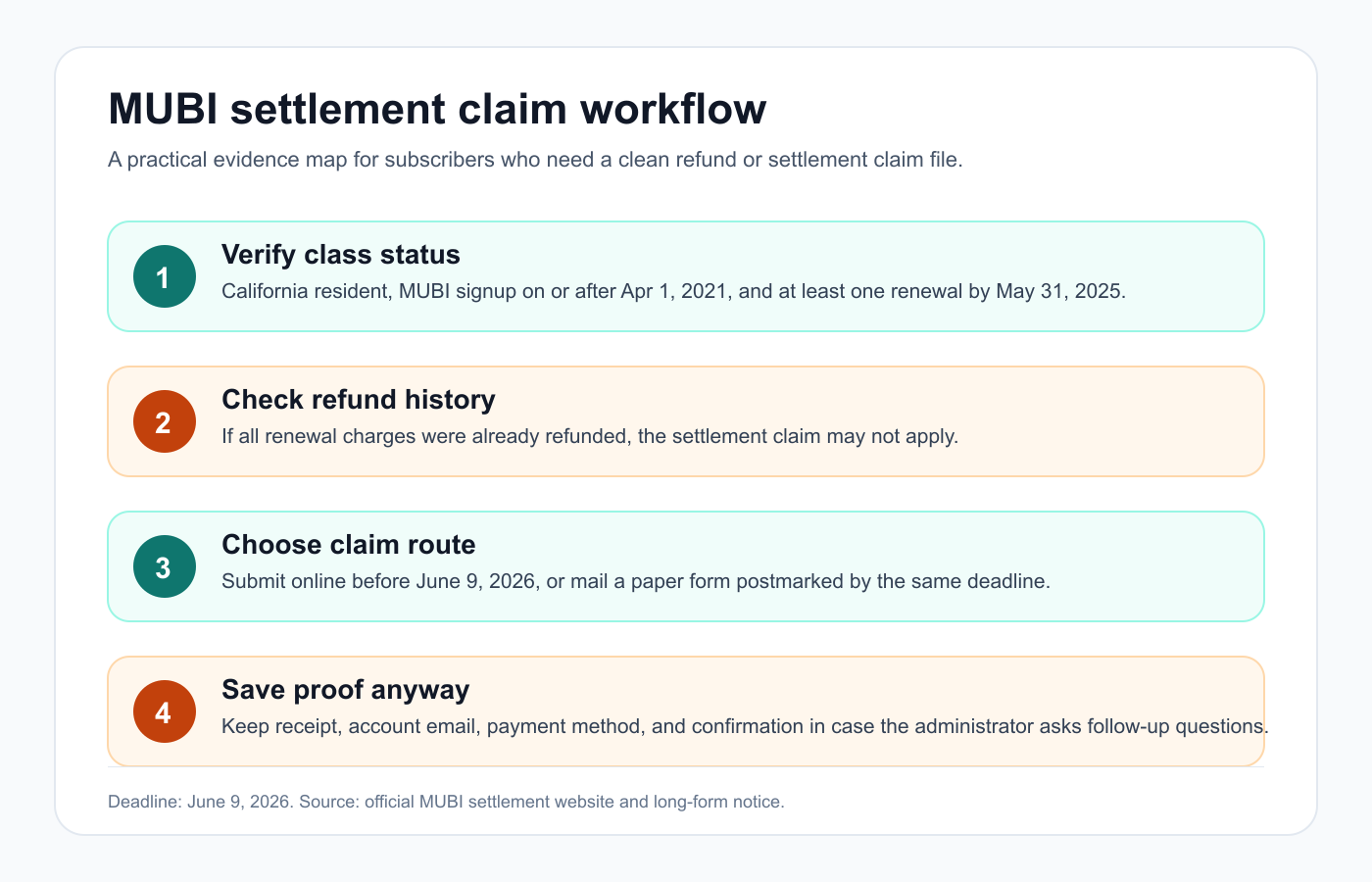
Task: Click the step 2 numbered circle
Action: tap(165, 421)
